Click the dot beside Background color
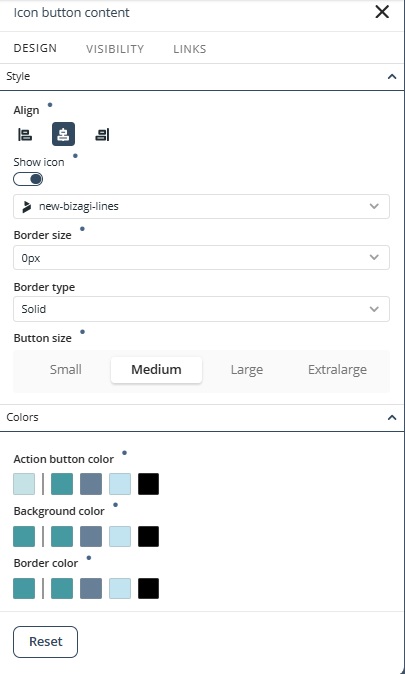 [115, 505]
